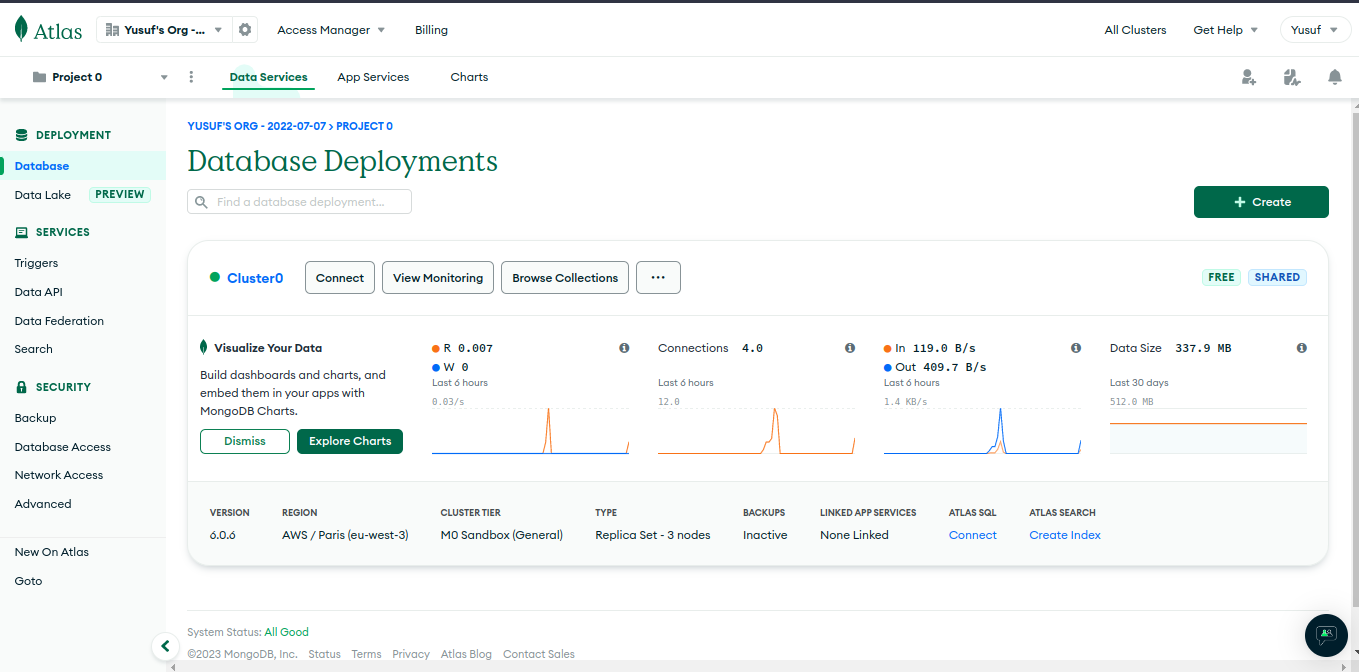The width and height of the screenshot is (1359, 672).
Task: Open Network Access in the sidebar
Action: (59, 475)
